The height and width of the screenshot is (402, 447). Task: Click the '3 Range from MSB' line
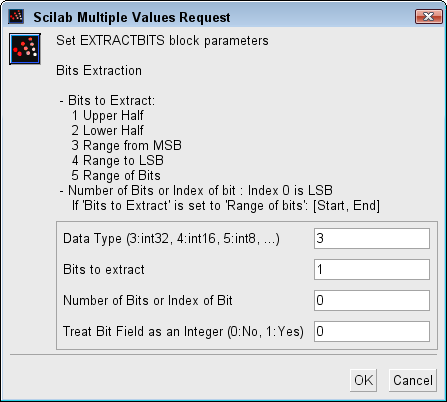[126, 145]
